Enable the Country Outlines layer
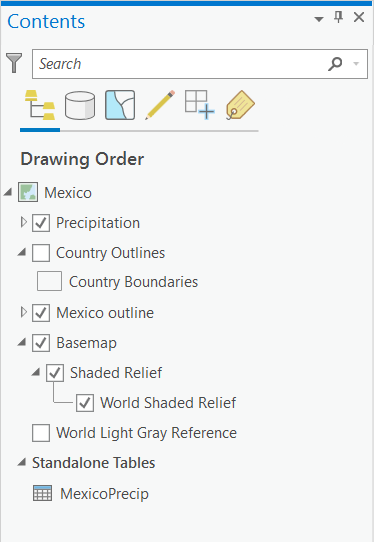The image size is (374, 542). 41,253
